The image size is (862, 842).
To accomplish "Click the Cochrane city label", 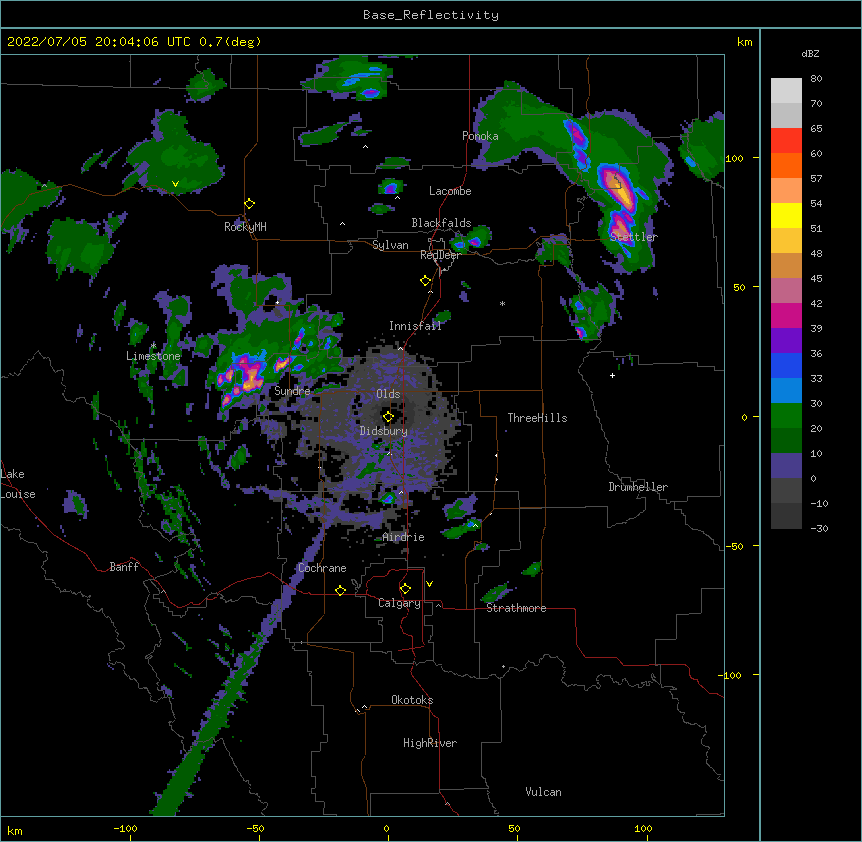I will (322, 568).
